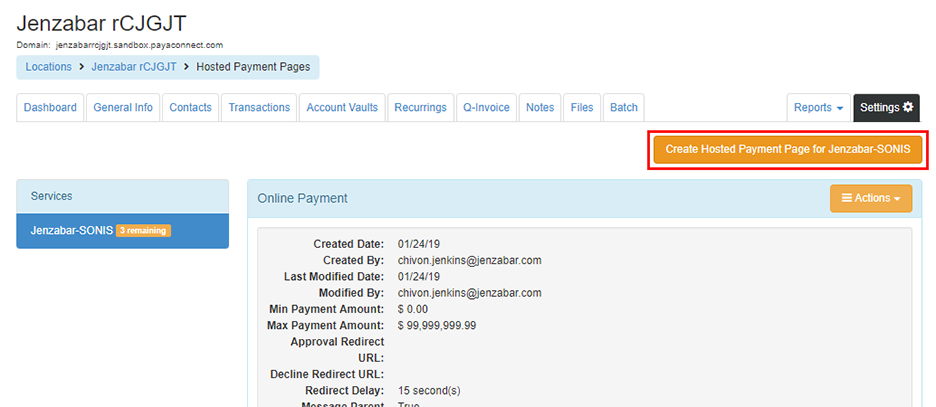The width and height of the screenshot is (936, 407).
Task: Open Settings with the gear icon
Action: click(886, 107)
